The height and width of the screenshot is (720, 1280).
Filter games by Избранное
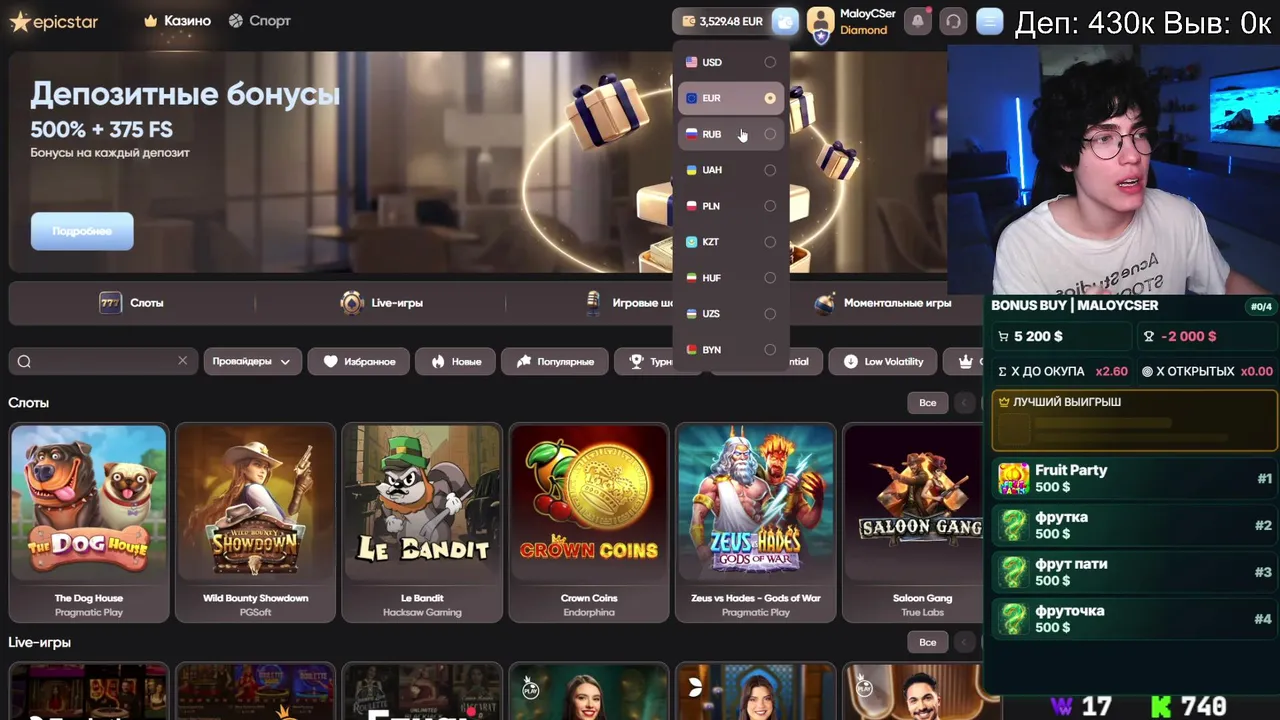tap(359, 361)
